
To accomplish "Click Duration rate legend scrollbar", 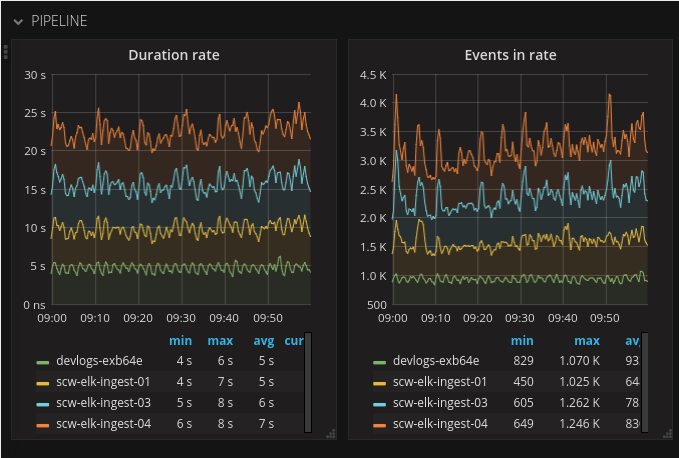I will pyautogui.click(x=308, y=382).
